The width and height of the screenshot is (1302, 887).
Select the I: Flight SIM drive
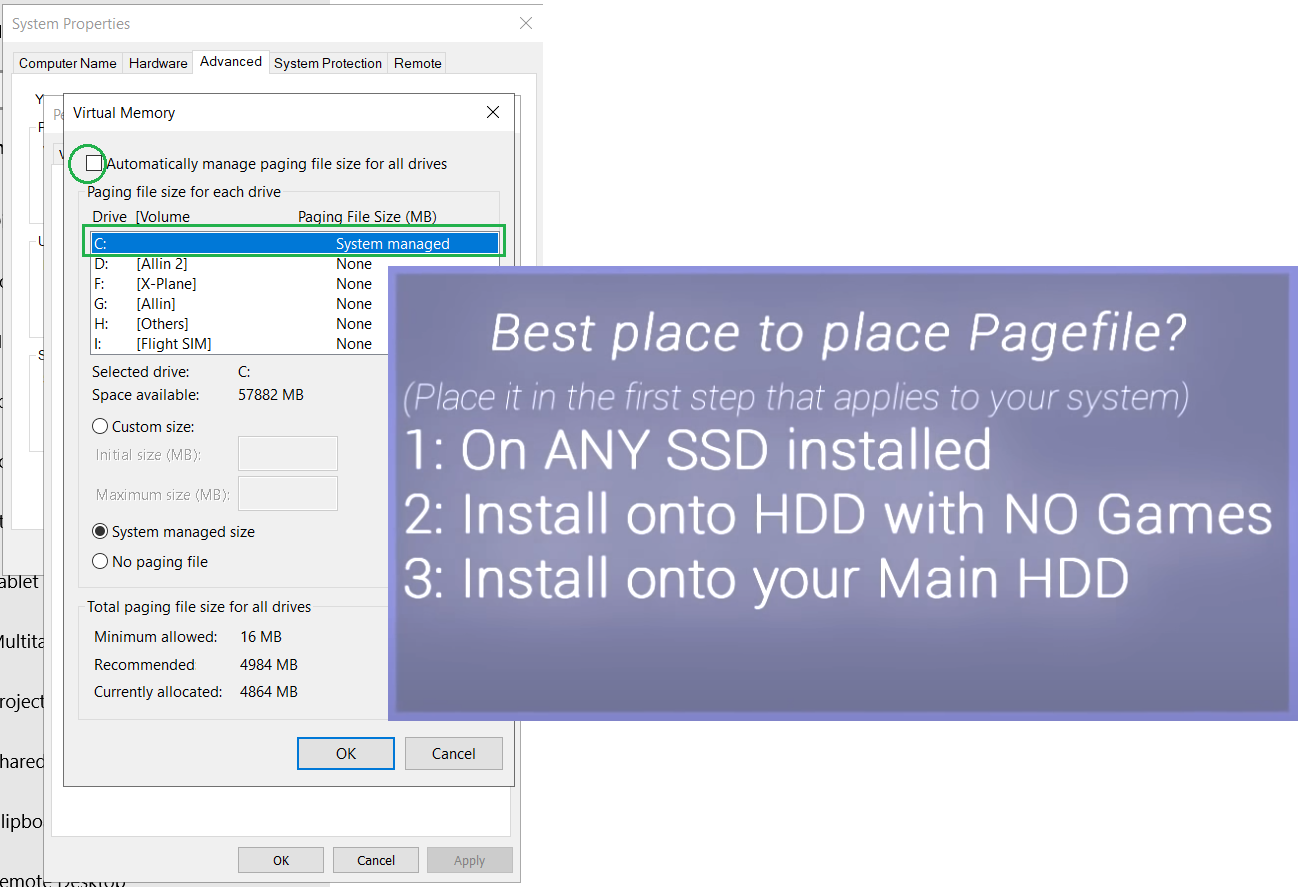click(x=234, y=344)
